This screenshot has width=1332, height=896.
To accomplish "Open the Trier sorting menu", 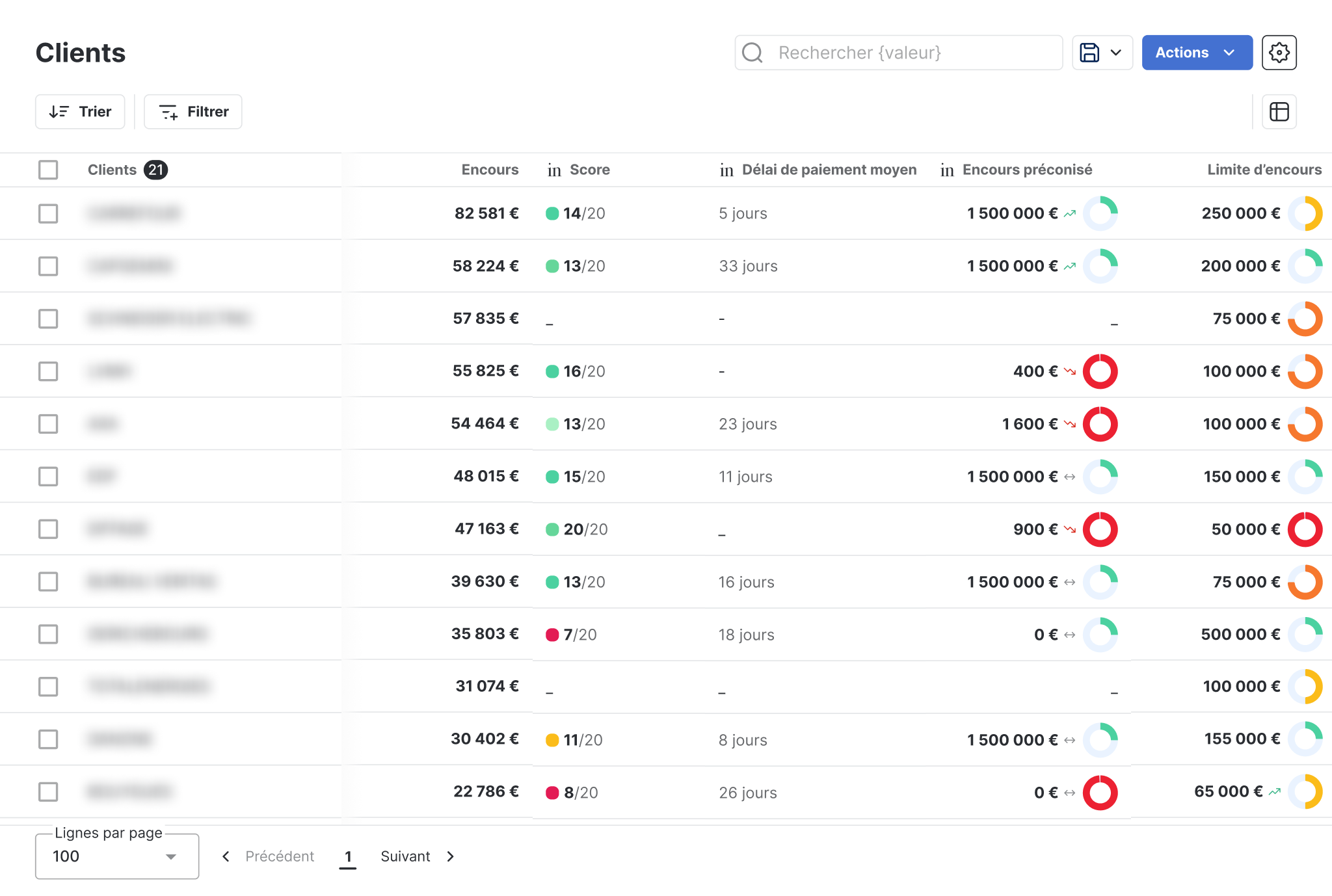I will tap(79, 111).
